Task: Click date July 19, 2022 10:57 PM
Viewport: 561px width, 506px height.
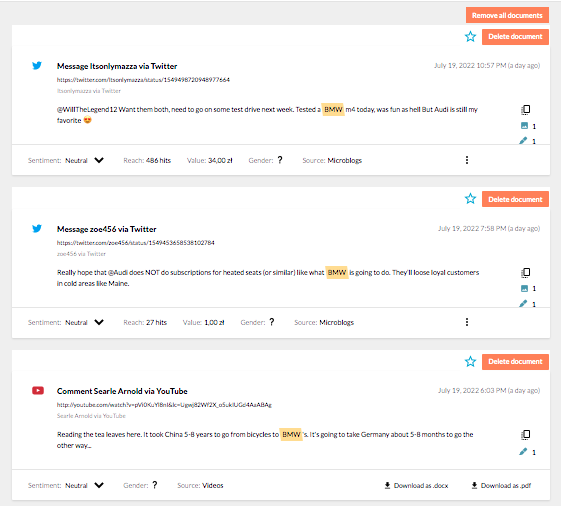Action: pyautogui.click(x=487, y=65)
